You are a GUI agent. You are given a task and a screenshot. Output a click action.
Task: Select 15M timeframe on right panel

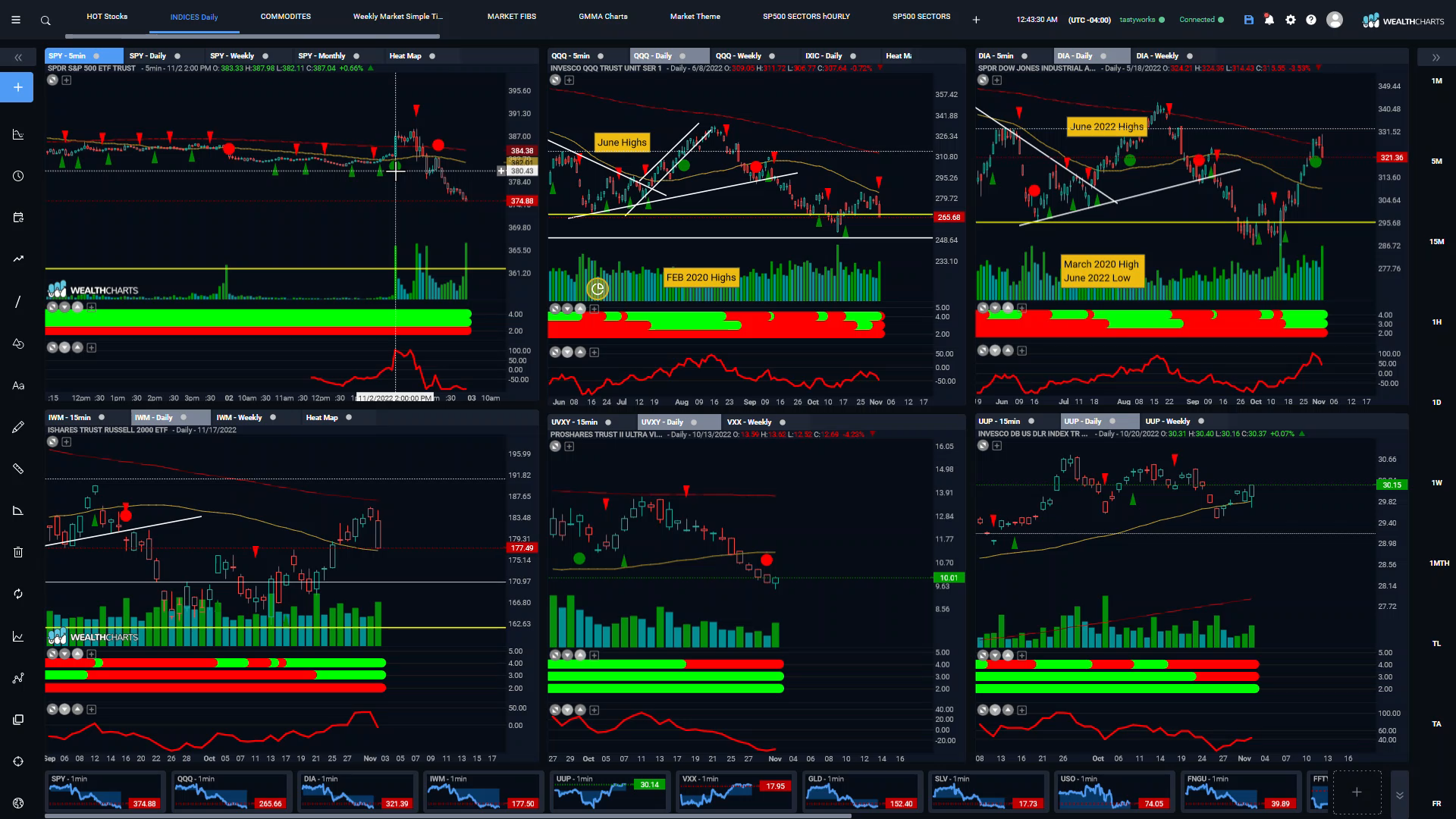pos(1436,242)
